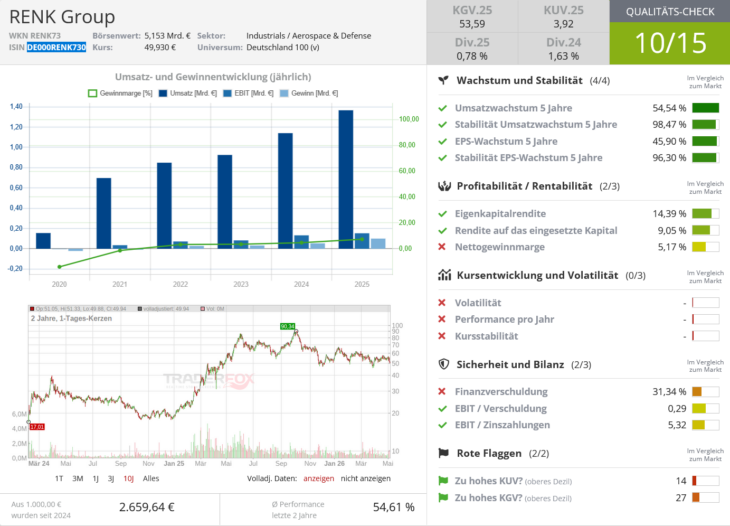Screen dimensions: 730x526
Task: Click the green flag beside Zu hohes KGV?
Action: [x=443, y=498]
